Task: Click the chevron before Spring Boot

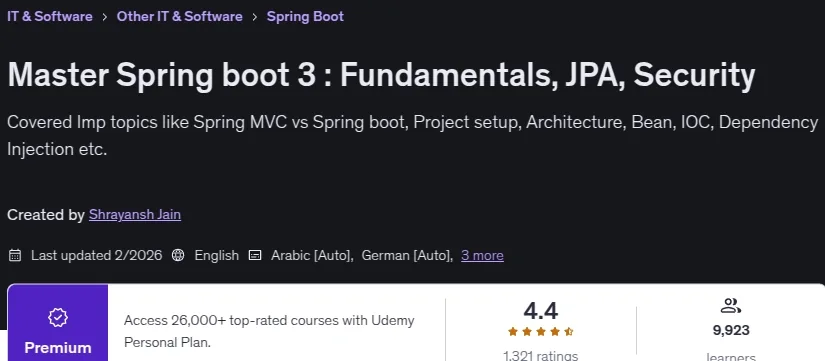Action: coord(255,17)
